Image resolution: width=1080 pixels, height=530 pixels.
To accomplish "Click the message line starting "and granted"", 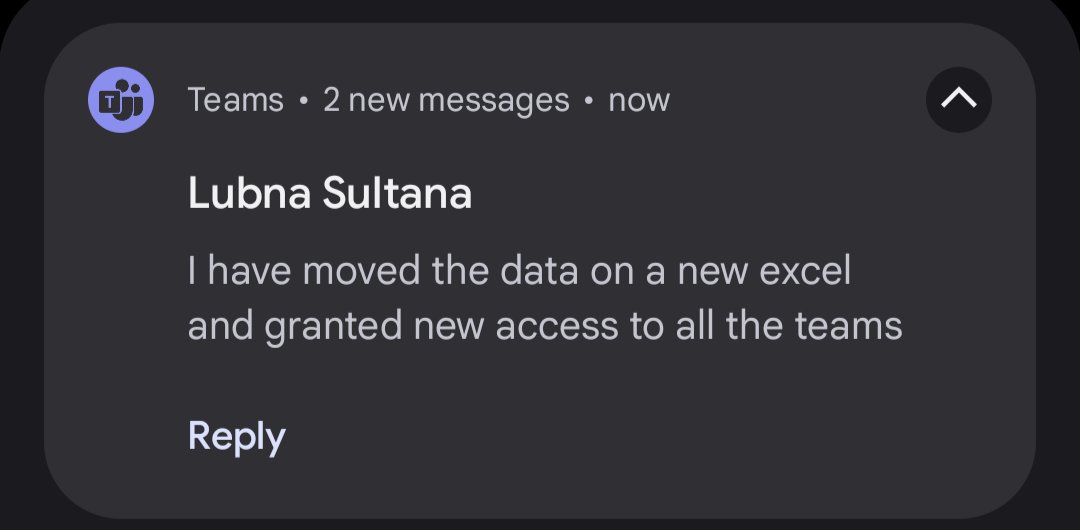I will (x=545, y=326).
